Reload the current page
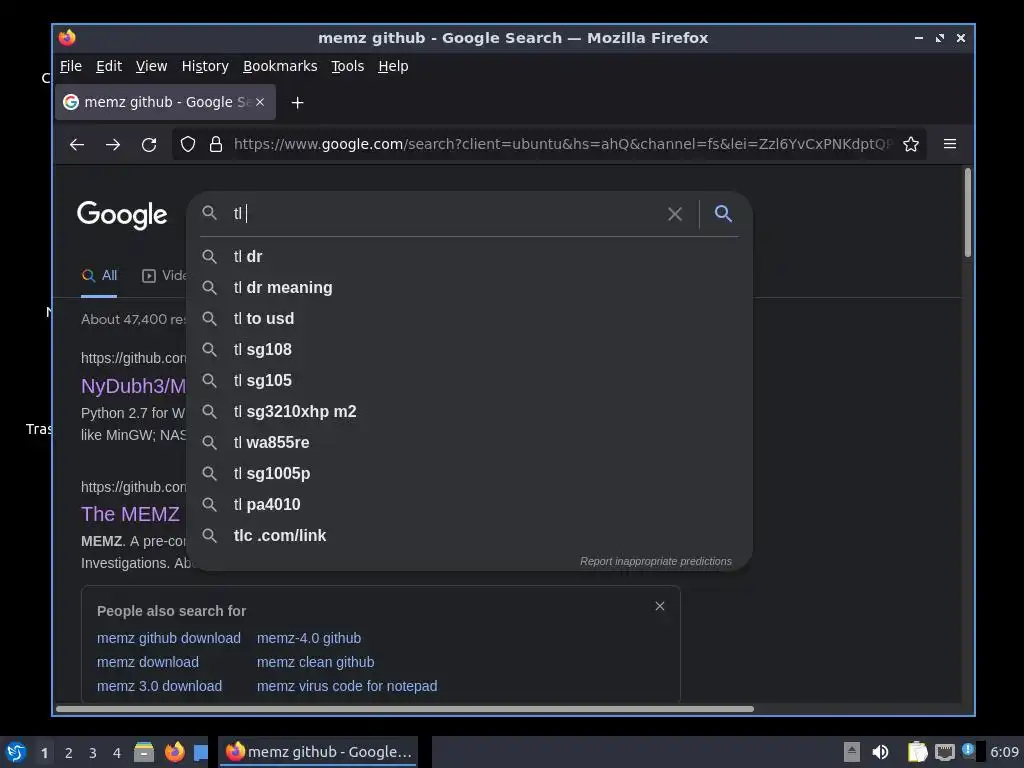The image size is (1024, 768). (149, 144)
